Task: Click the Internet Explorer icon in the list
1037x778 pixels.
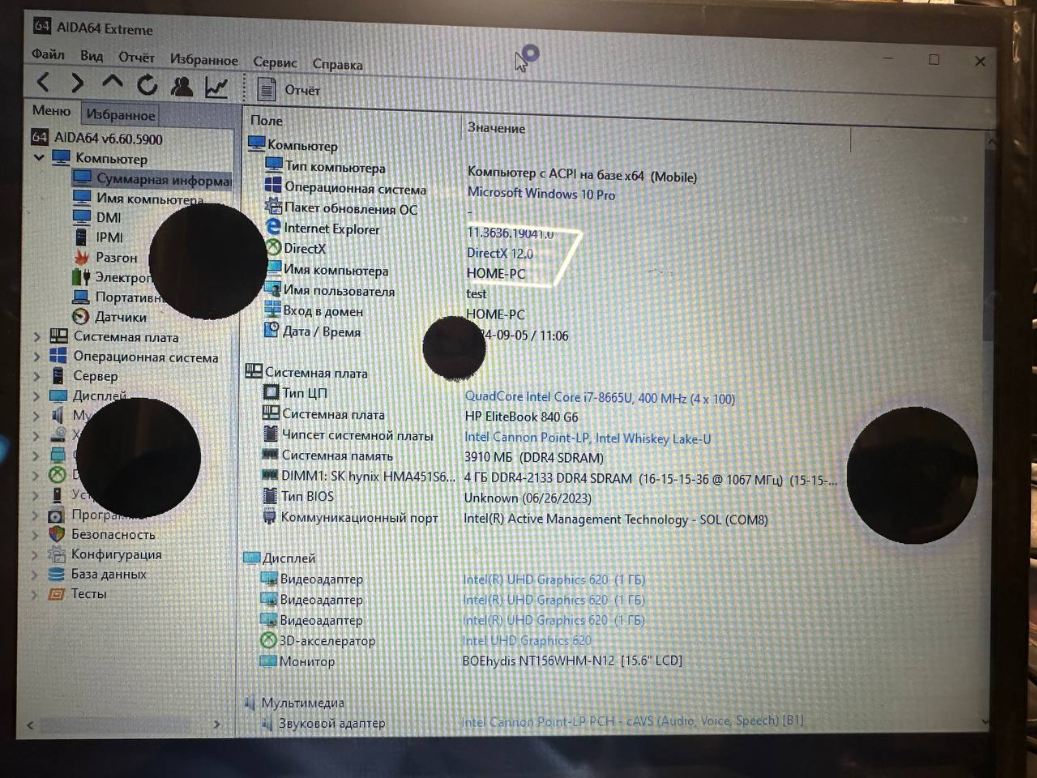Action: tap(273, 227)
